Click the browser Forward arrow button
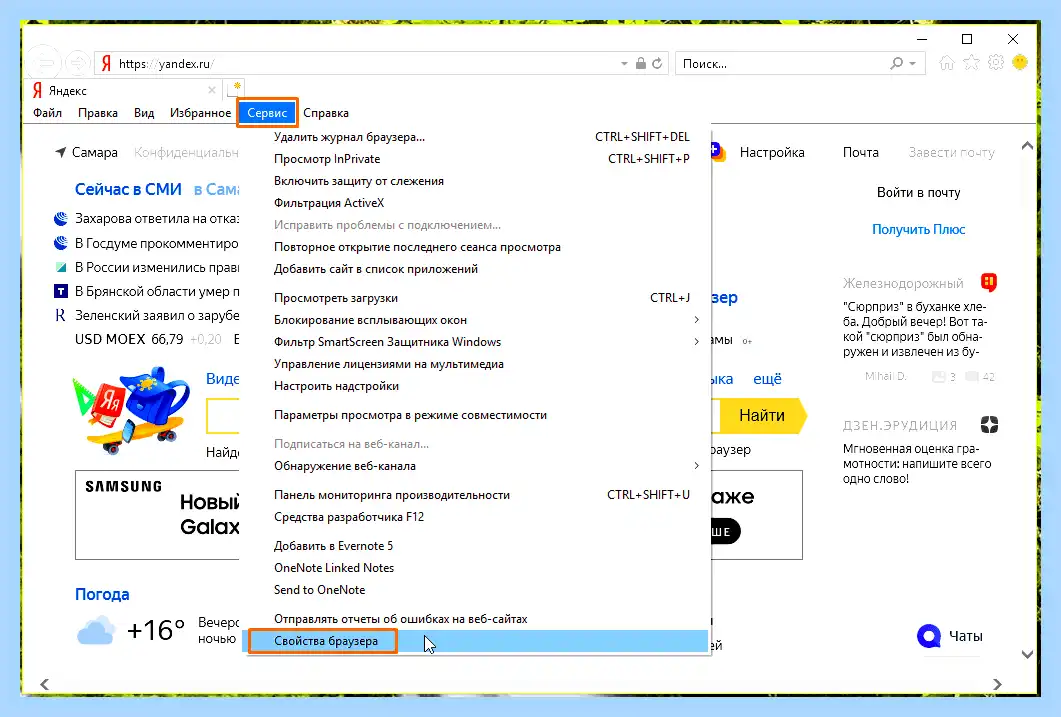The height and width of the screenshot is (717, 1061). pos(78,64)
